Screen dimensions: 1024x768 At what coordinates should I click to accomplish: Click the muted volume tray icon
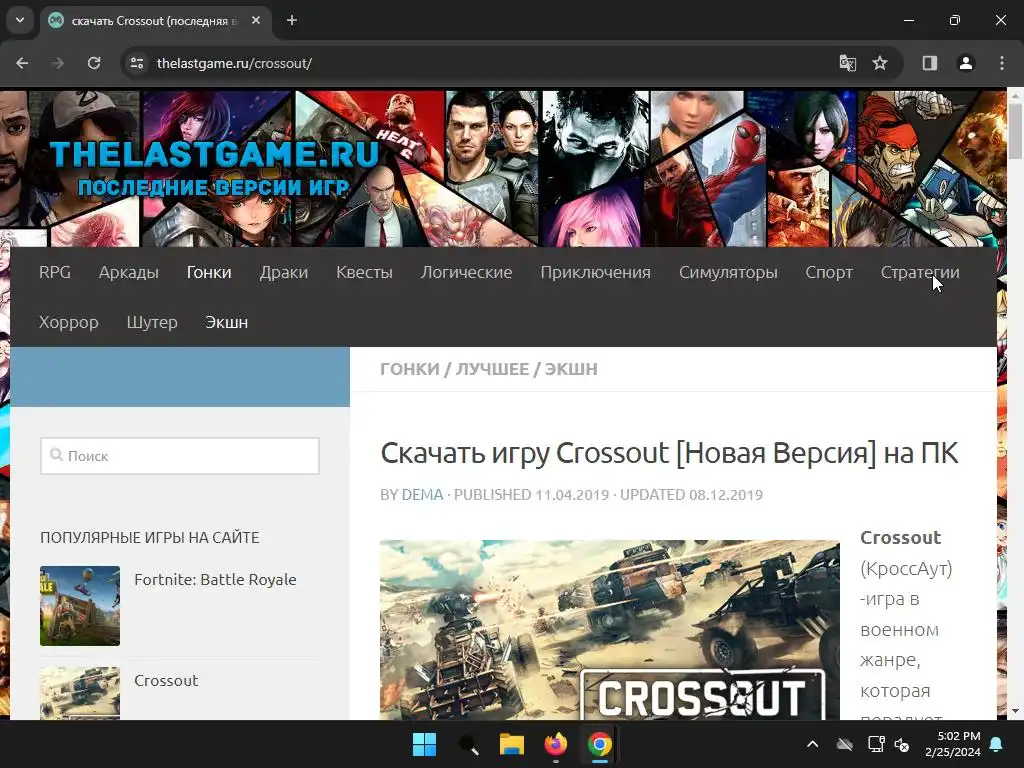click(902, 744)
